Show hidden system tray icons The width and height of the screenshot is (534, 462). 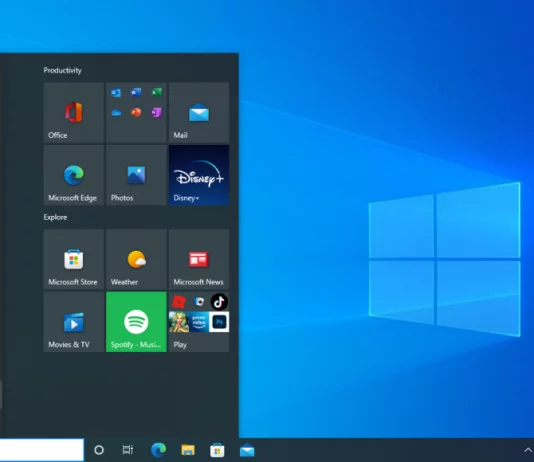tap(528, 450)
